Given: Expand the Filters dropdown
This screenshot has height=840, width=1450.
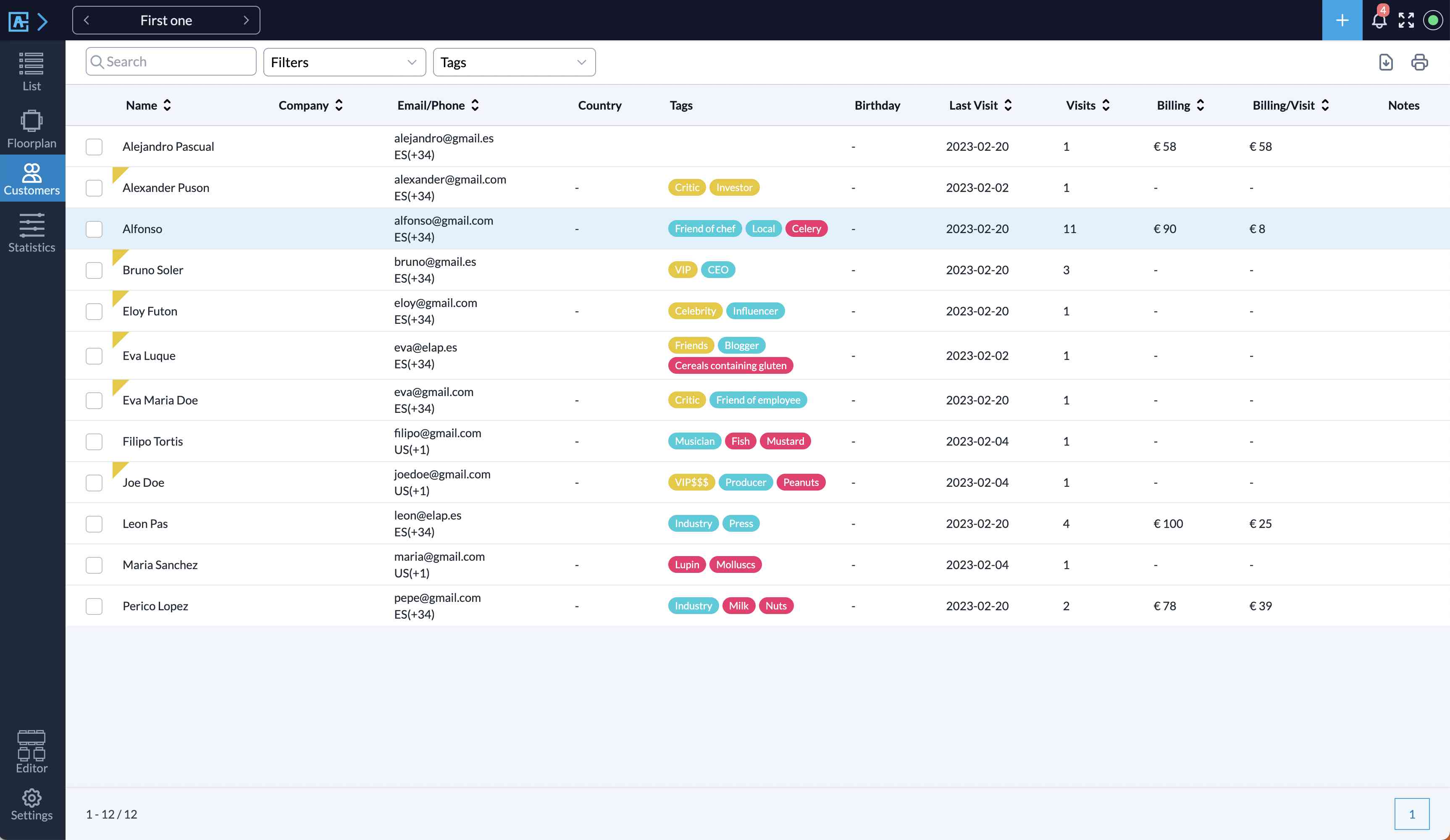Looking at the screenshot, I should pos(344,62).
